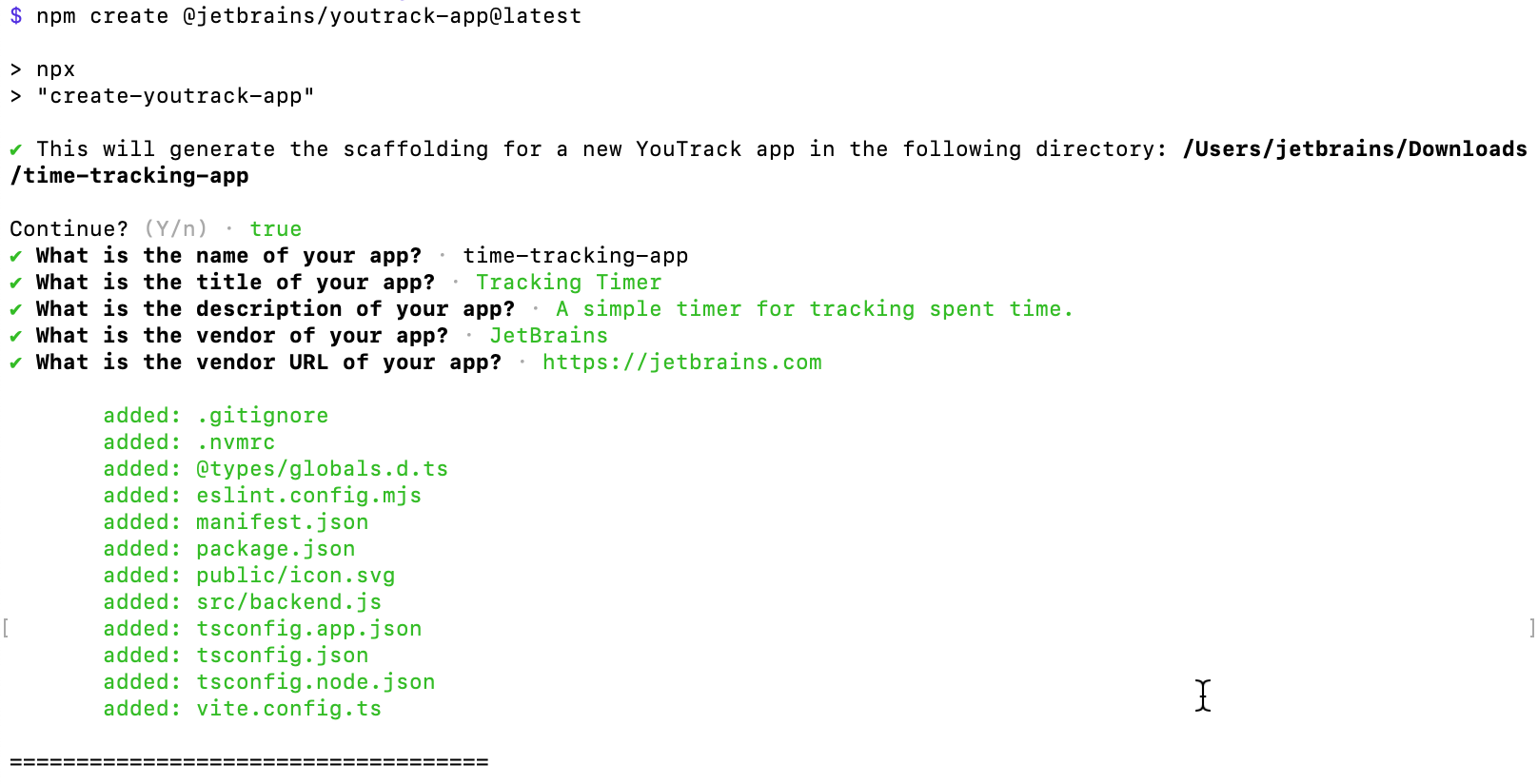Open the https://jetbrains.com vendor URL
Screen dimensions: 1538x784
click(681, 363)
